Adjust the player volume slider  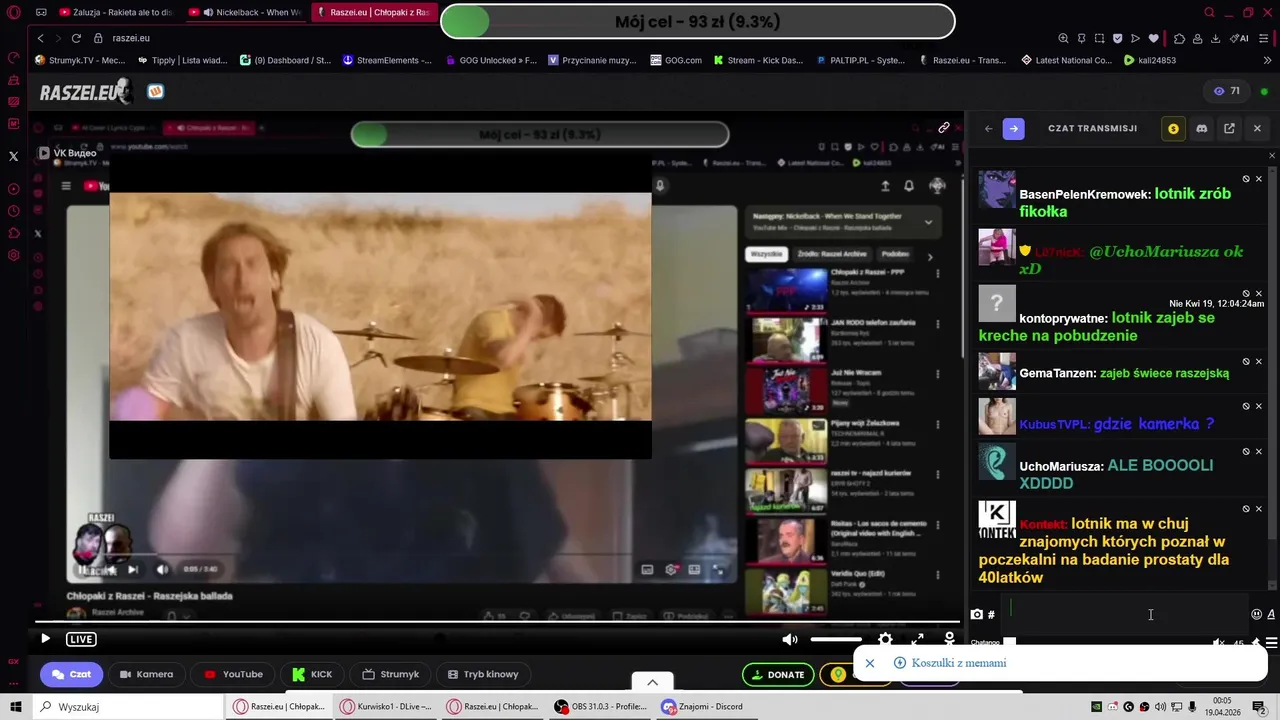click(836, 639)
